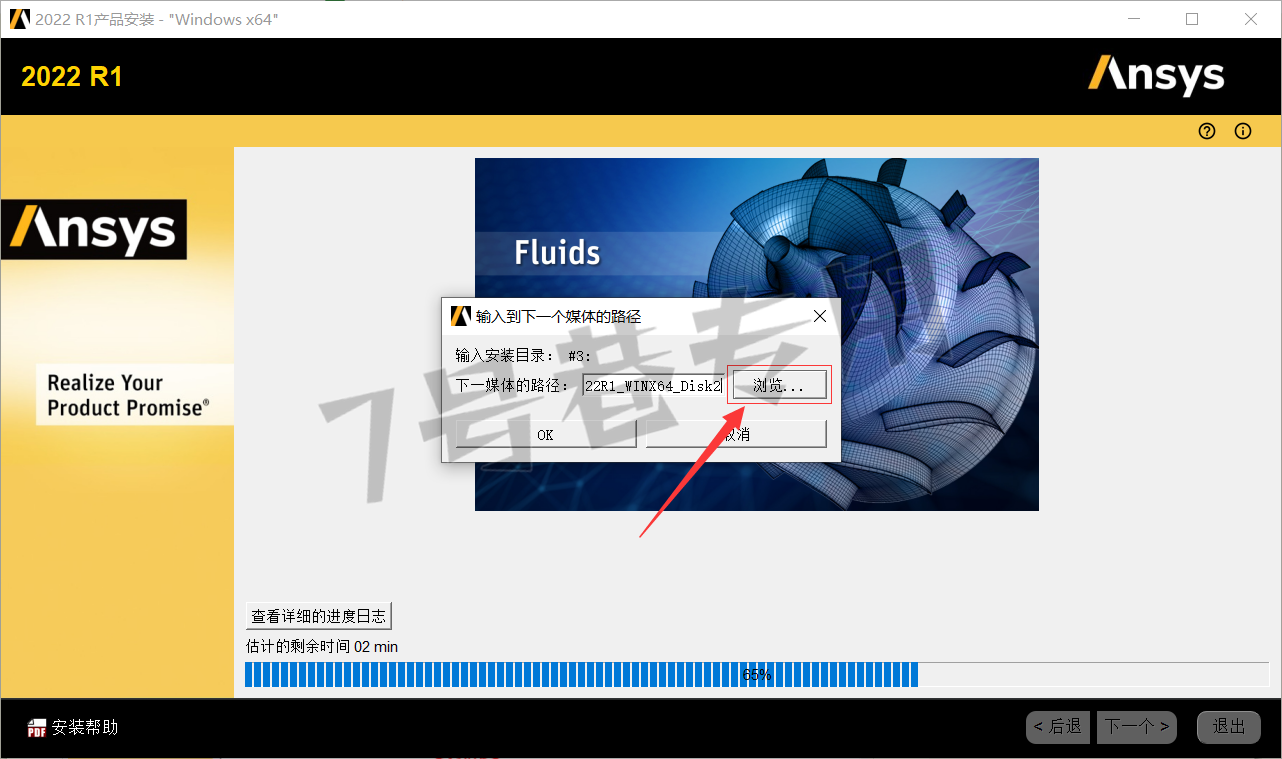
Task: Confirm the path with the OK button
Action: (545, 434)
